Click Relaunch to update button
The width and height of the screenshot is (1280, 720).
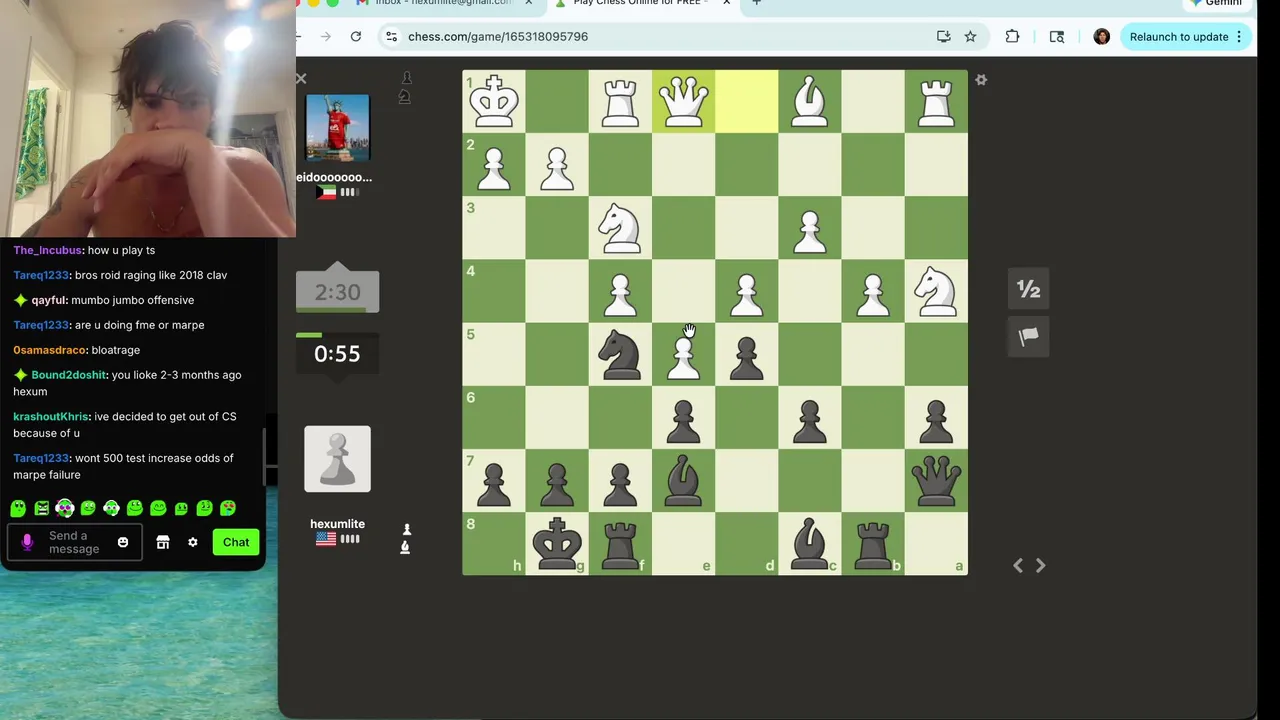1179,37
